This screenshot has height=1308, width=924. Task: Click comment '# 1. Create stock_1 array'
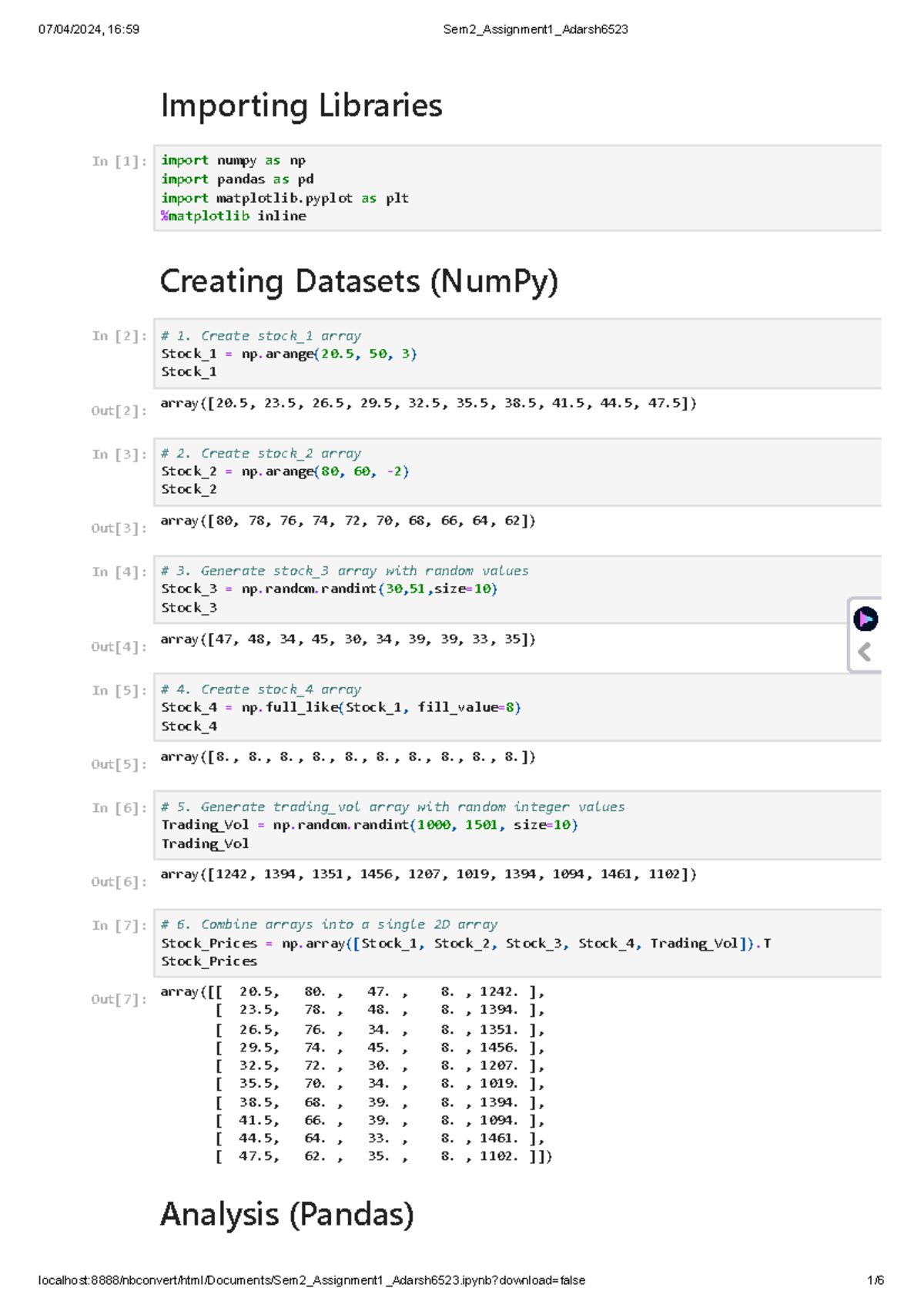261,336
